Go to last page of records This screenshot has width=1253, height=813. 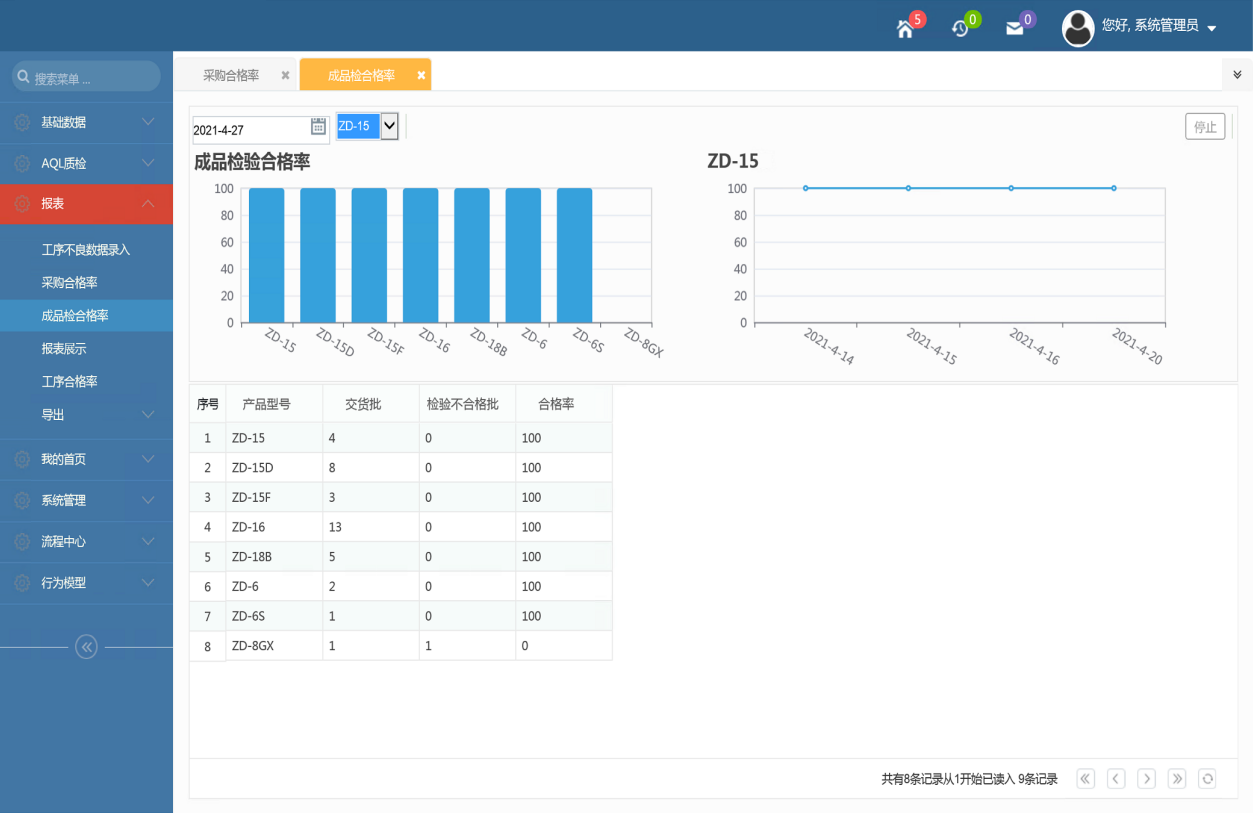coord(1177,779)
